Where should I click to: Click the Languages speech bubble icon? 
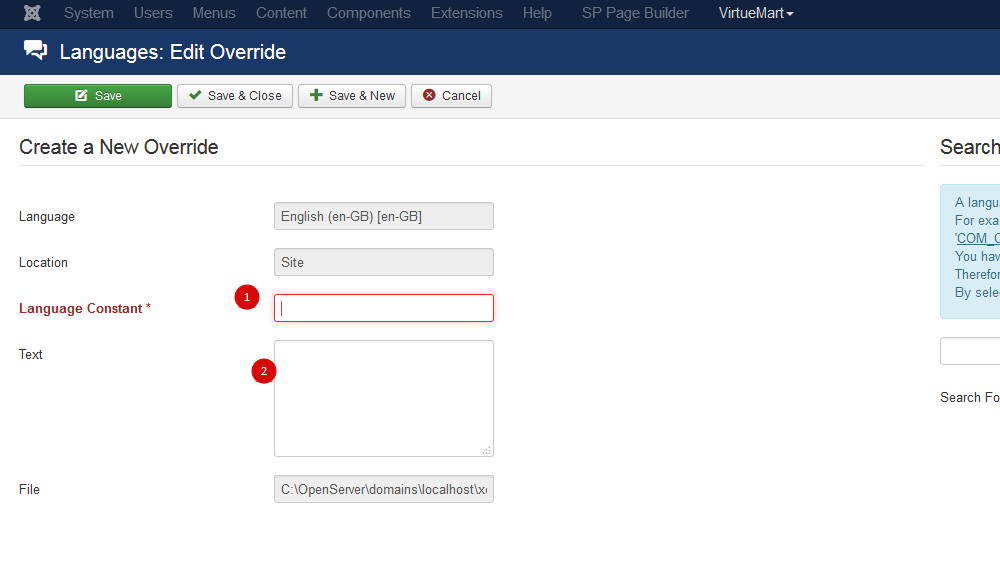click(36, 51)
